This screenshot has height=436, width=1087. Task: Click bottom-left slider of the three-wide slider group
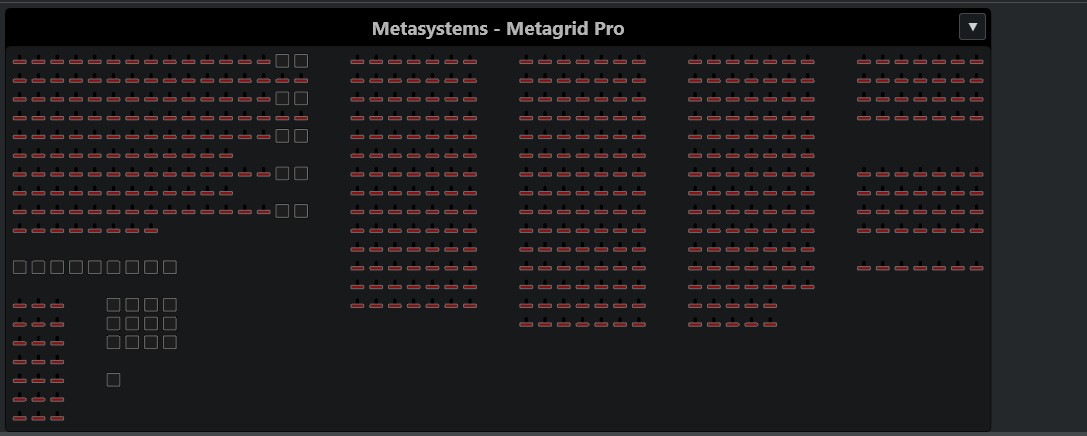[x=19, y=417]
